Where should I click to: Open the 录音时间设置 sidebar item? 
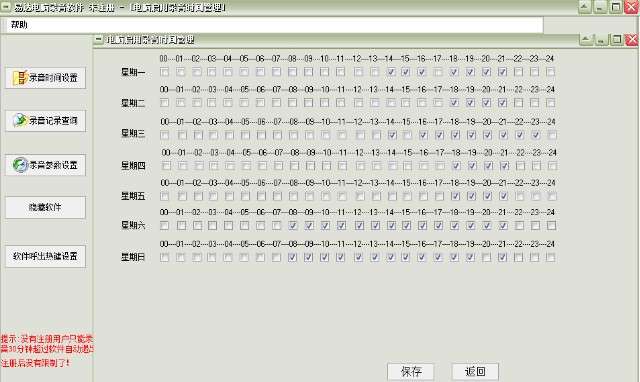tap(45, 78)
